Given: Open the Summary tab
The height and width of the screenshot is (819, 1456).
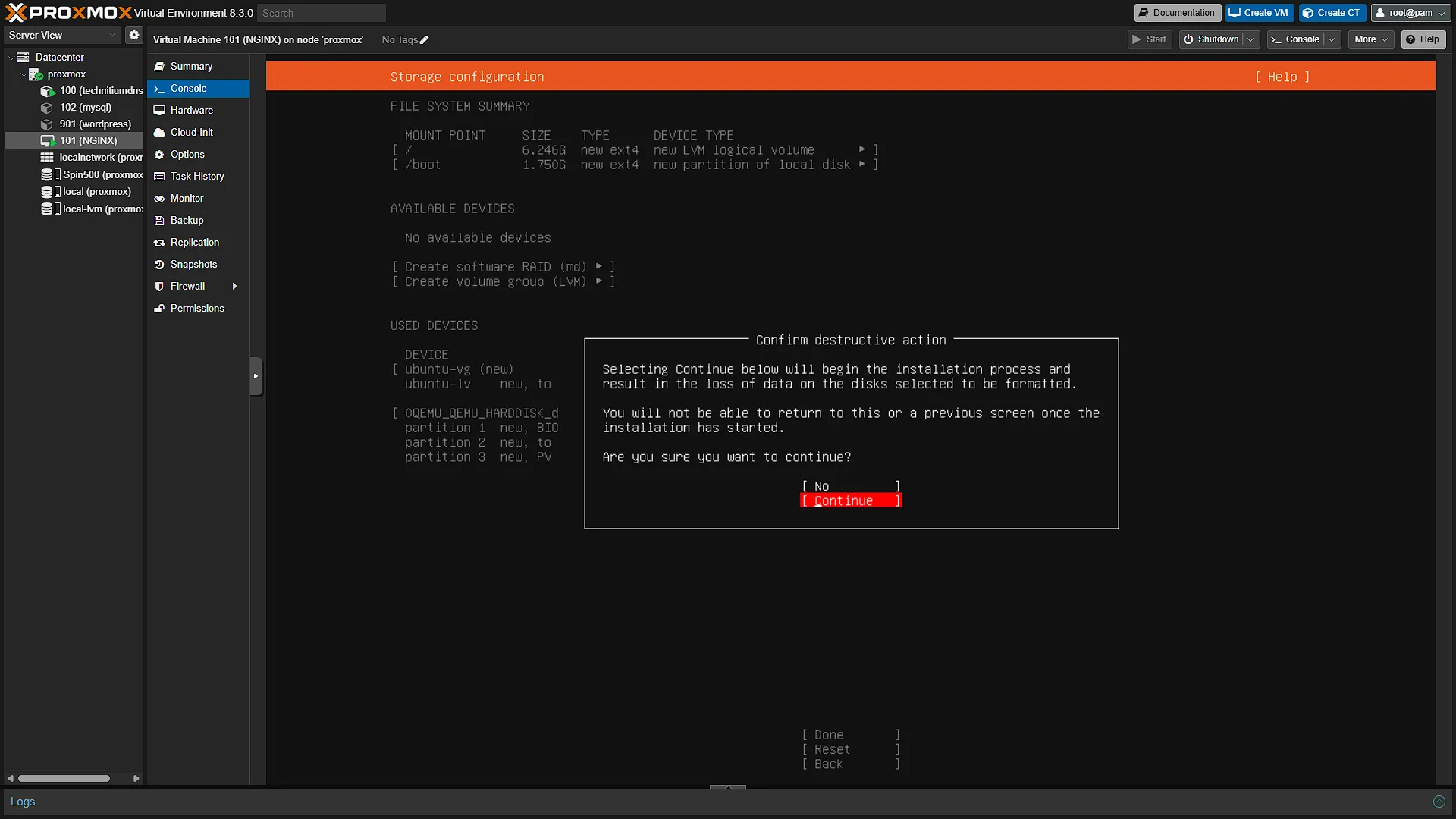Looking at the screenshot, I should click(x=198, y=67).
